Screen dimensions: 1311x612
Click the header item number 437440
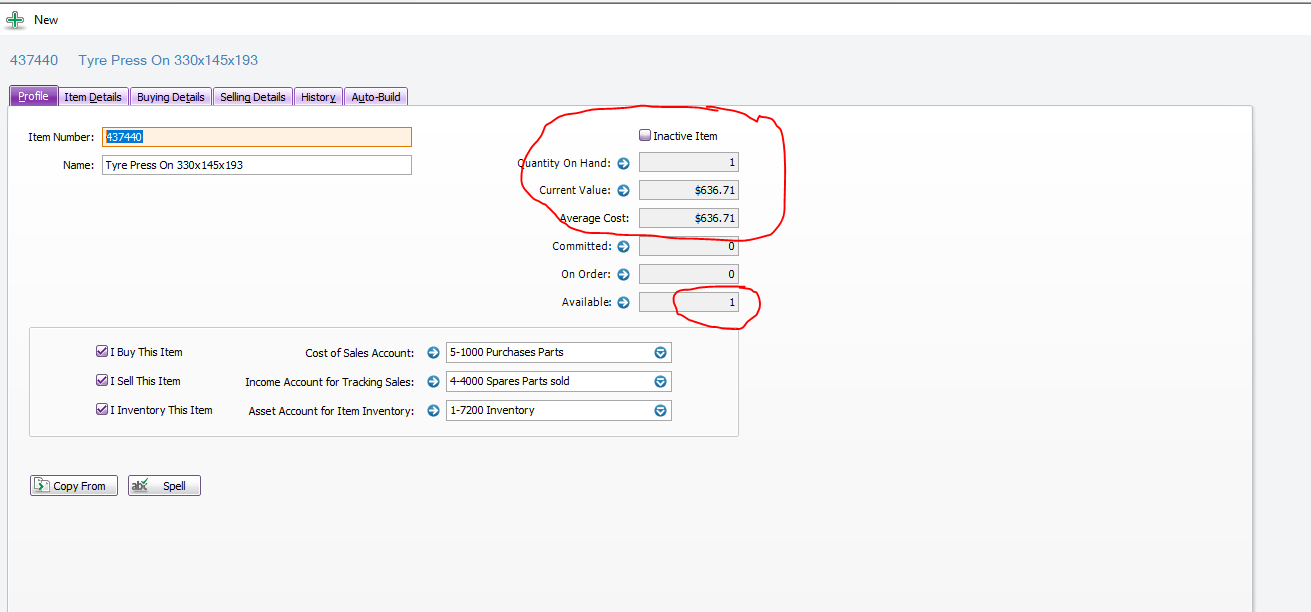34,60
